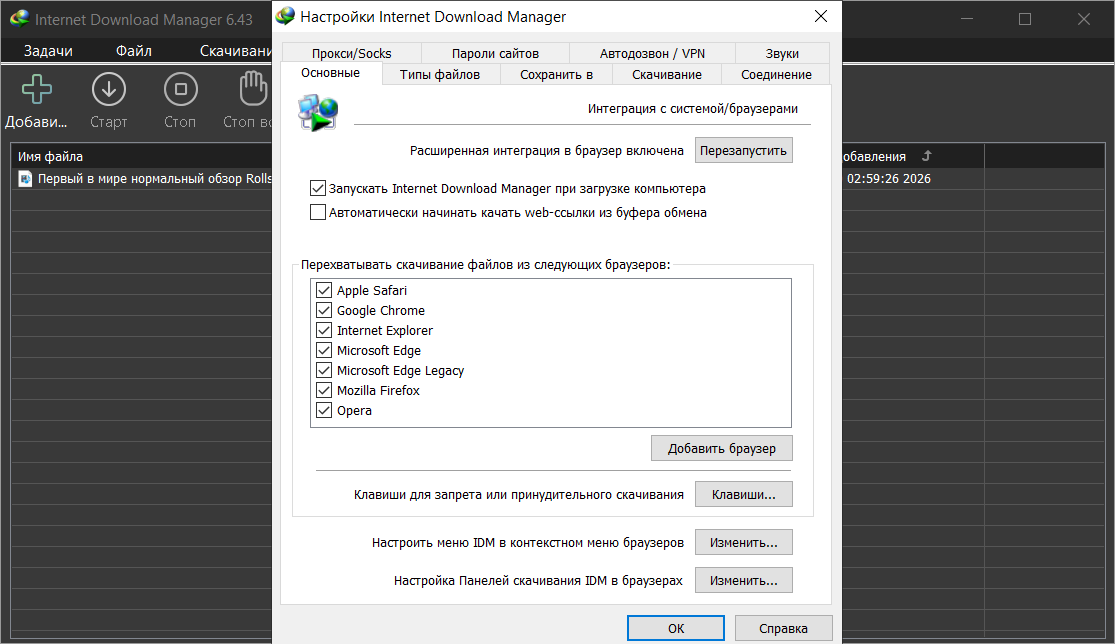Uncheck Apple Safari browser integration

(x=324, y=290)
